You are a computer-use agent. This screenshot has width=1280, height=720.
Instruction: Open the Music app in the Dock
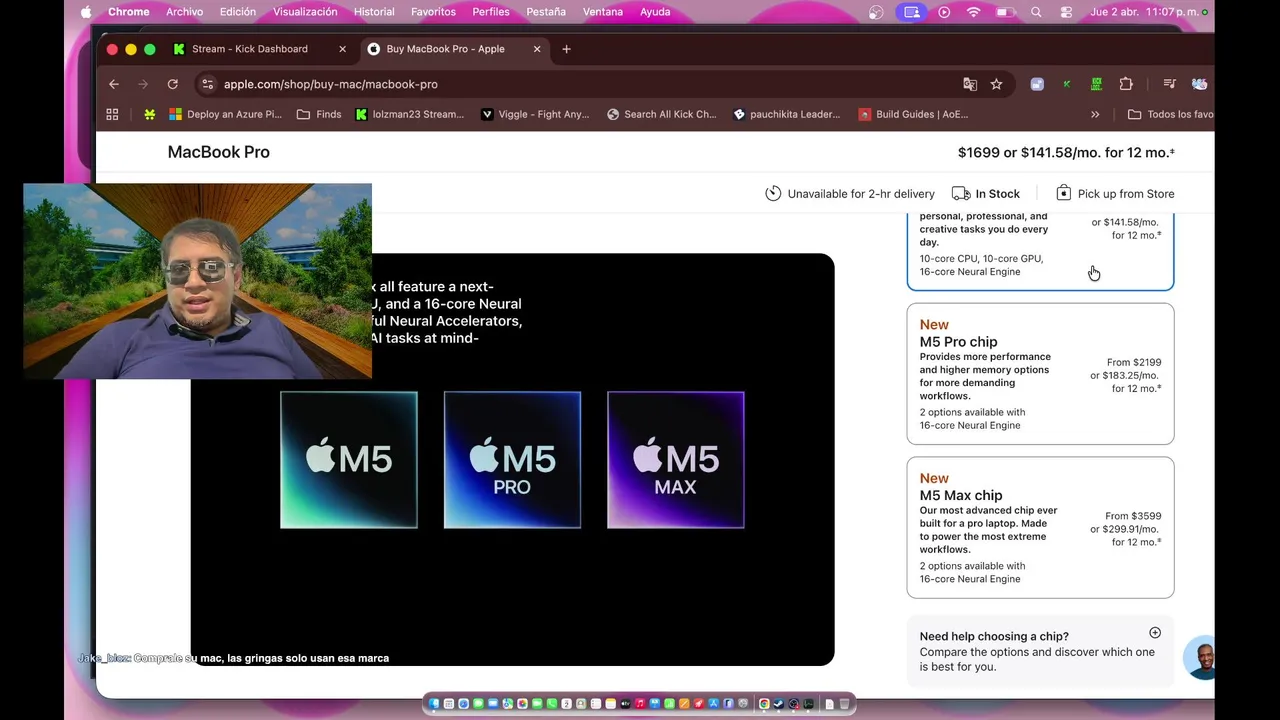pos(640,704)
